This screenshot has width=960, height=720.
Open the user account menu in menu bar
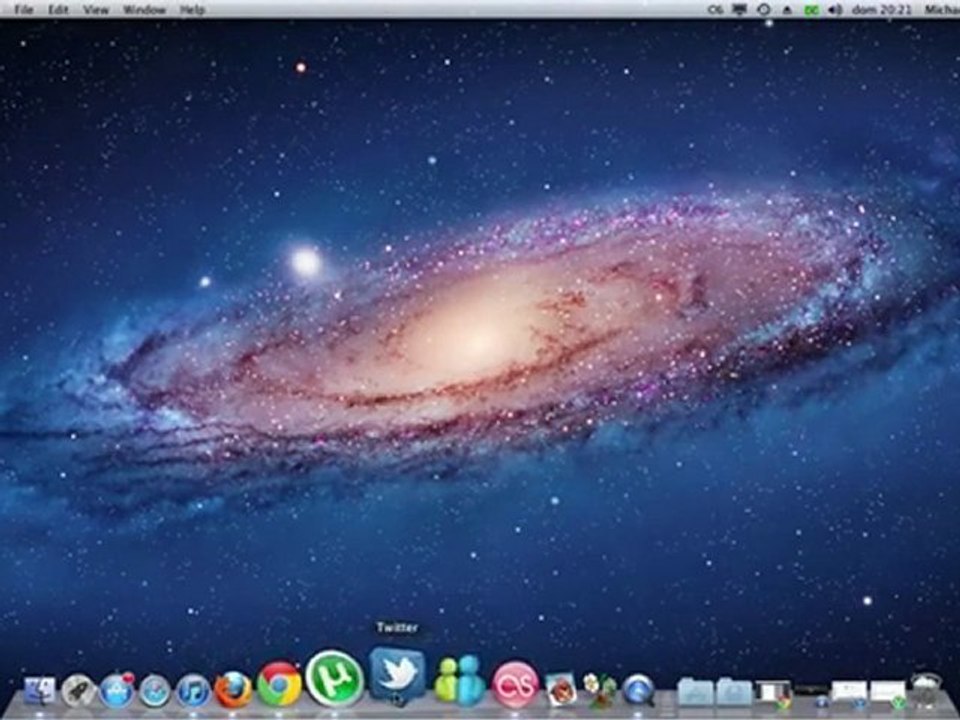[x=942, y=9]
